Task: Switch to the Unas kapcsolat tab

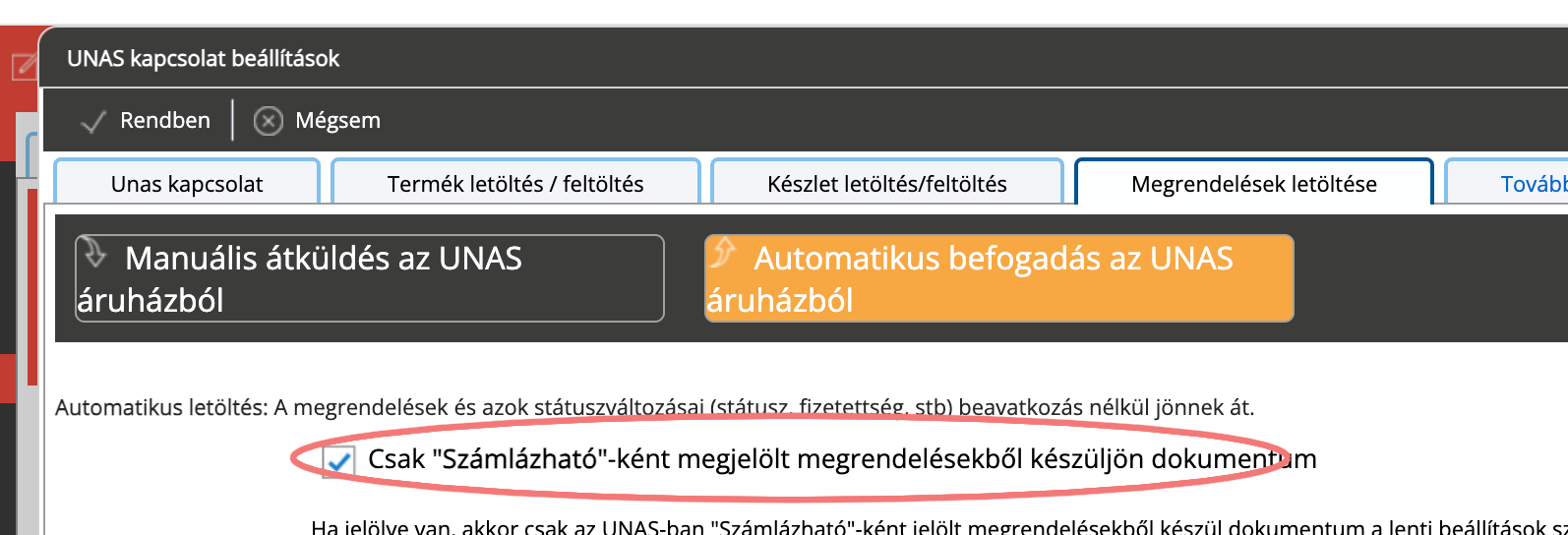Action: tap(187, 183)
